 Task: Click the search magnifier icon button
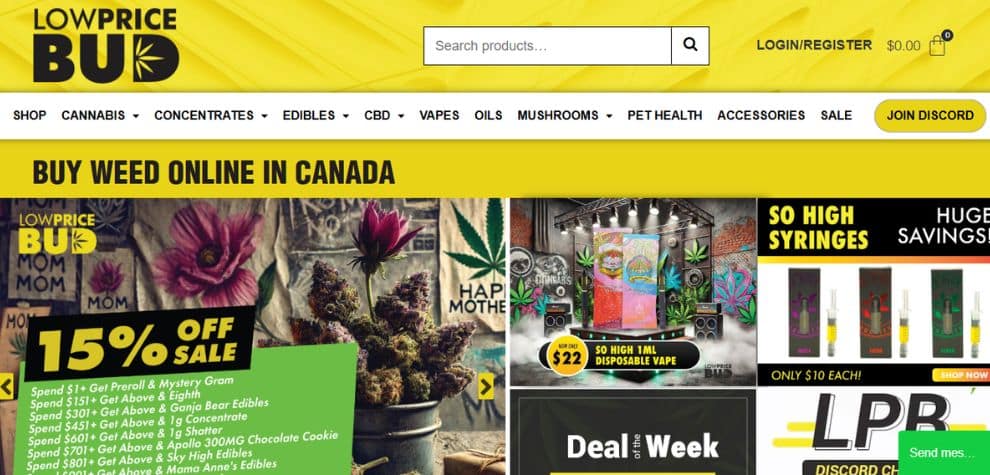(690, 45)
